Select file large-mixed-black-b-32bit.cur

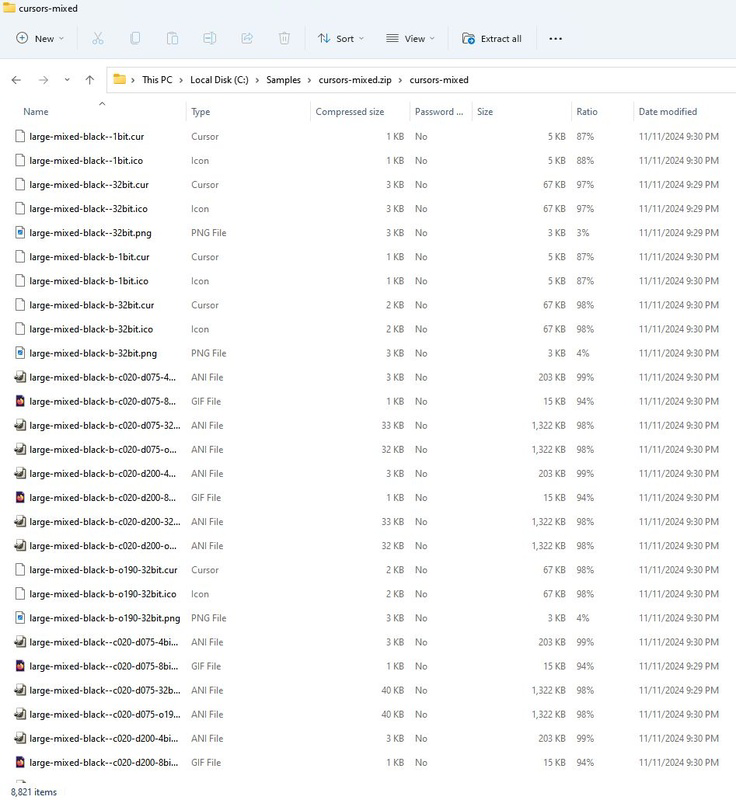[92, 305]
